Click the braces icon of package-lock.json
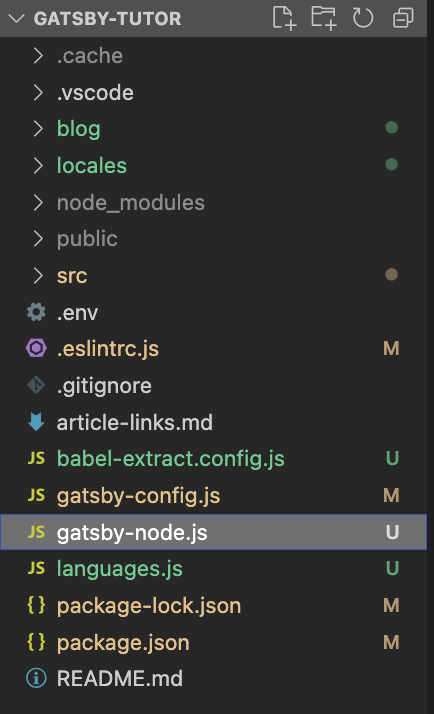 click(36, 605)
